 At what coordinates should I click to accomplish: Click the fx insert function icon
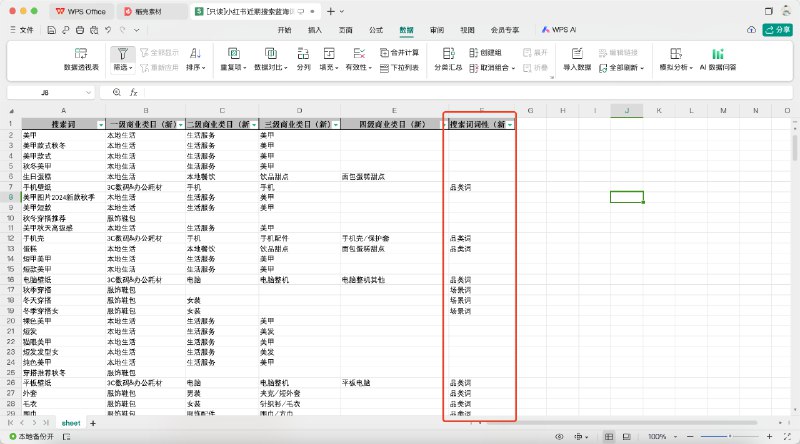(134, 92)
